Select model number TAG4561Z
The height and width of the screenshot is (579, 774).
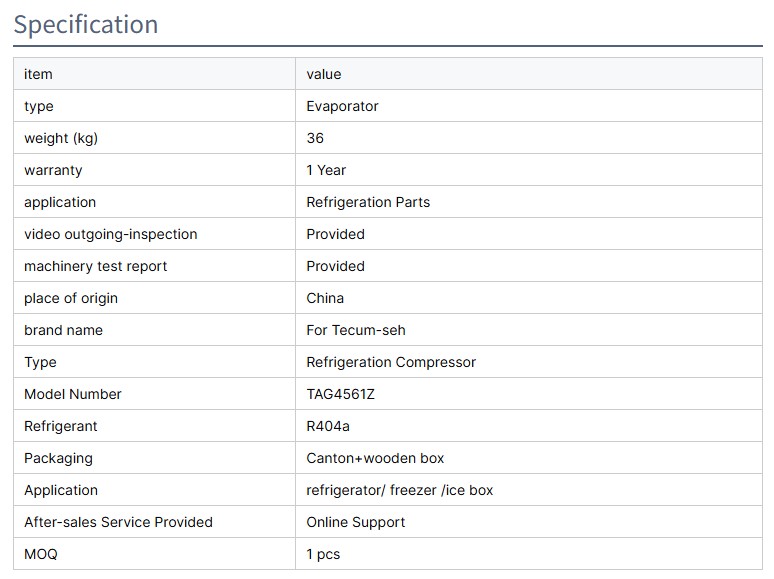coord(340,394)
